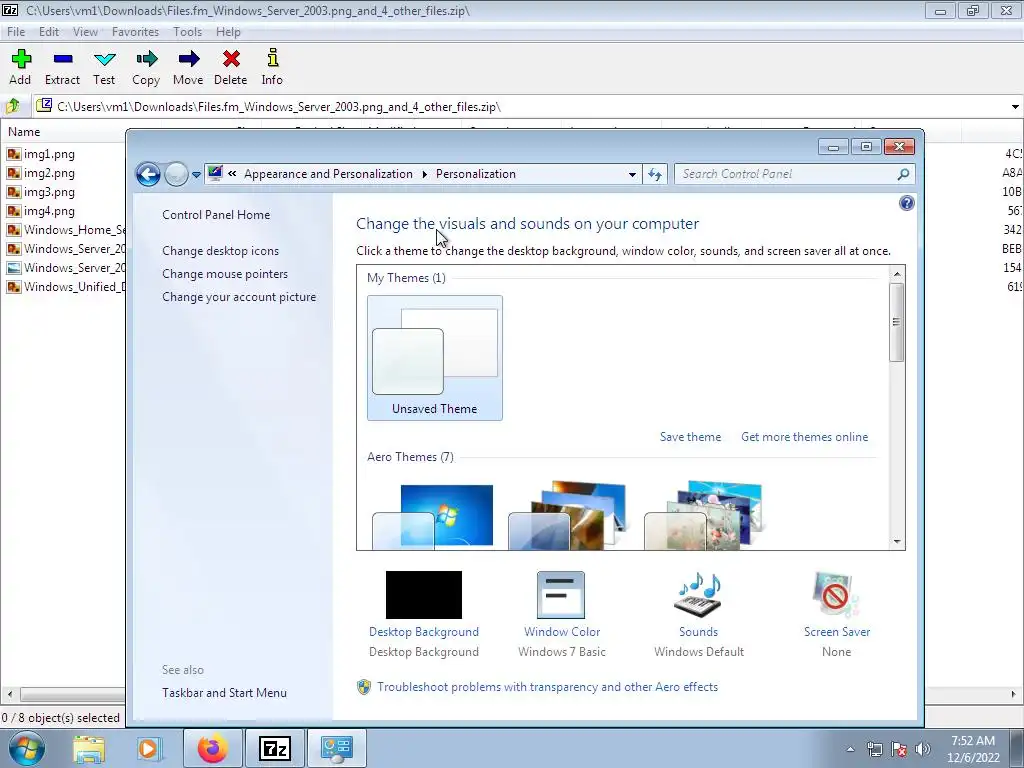Open Desktop Background black preview icon
Image resolution: width=1024 pixels, height=768 pixels.
[x=424, y=595]
